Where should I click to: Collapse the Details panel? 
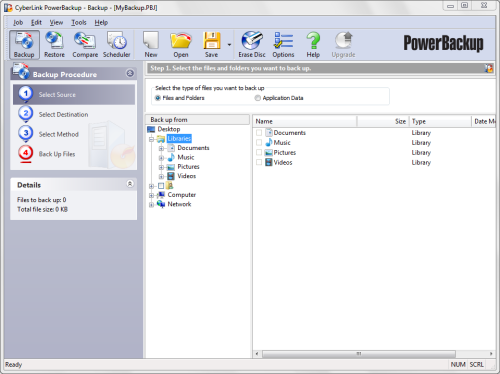[x=130, y=184]
